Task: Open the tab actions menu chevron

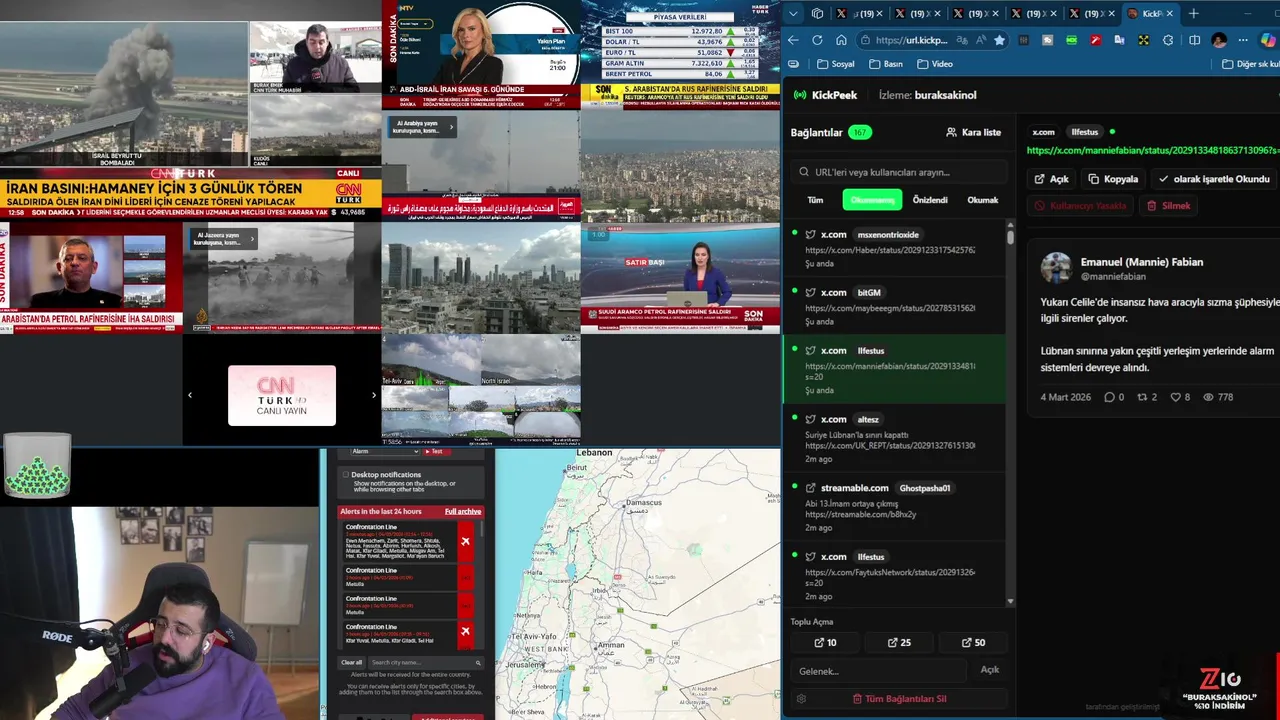Action: click(793, 13)
